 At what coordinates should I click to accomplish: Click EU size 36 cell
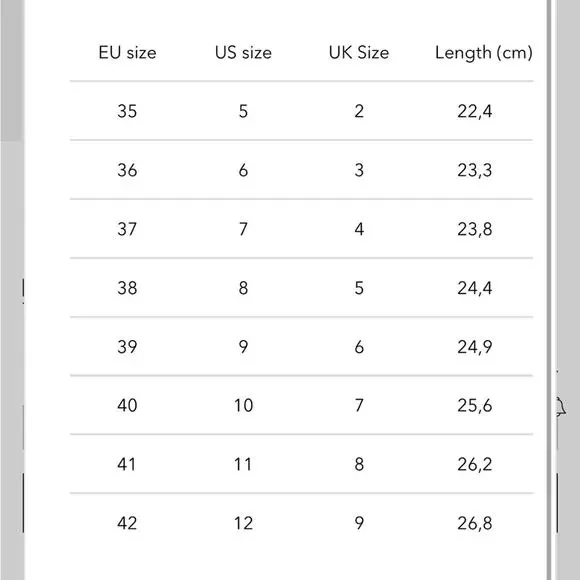click(127, 170)
